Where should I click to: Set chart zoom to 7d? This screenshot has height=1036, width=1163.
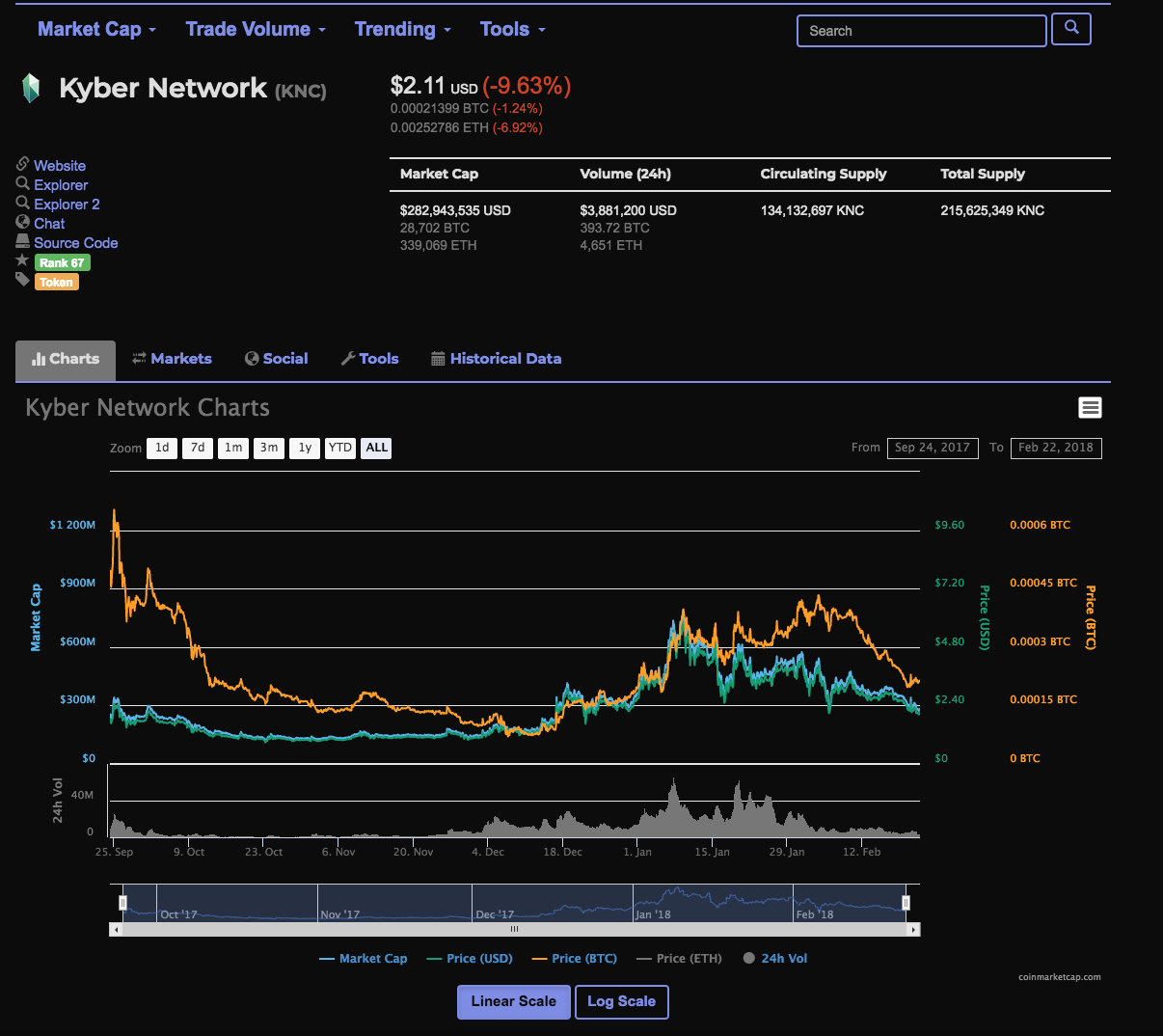198,448
